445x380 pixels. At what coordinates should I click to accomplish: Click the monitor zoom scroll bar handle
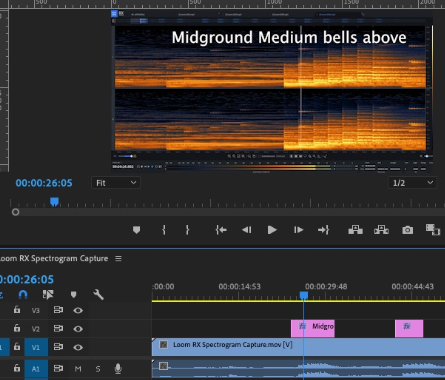point(15,212)
